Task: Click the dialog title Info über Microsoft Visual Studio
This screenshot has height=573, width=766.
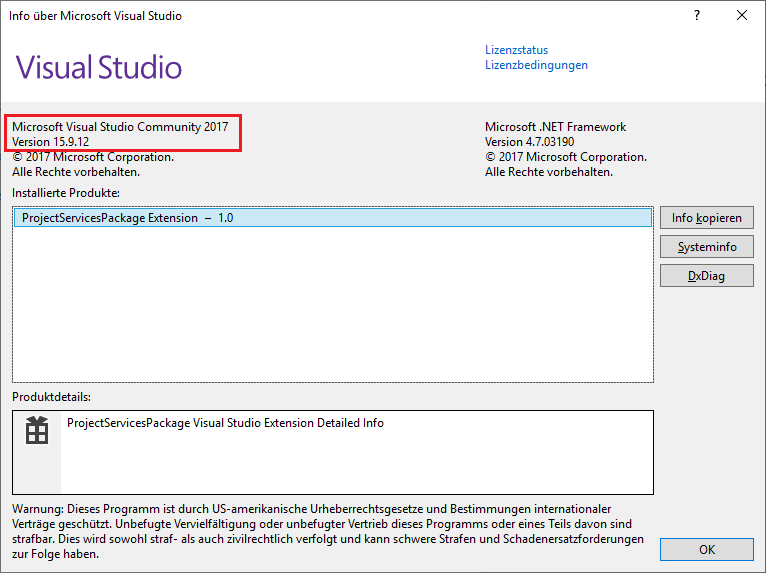Action: click(x=95, y=16)
